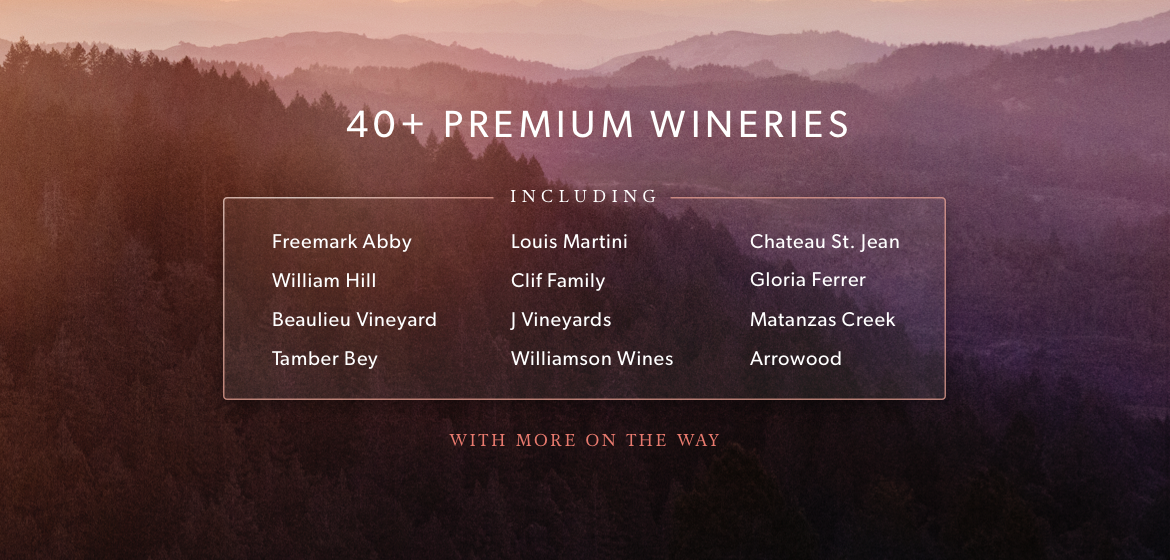Select William Hill from the winery list
The image size is (1170, 560).
(x=324, y=281)
